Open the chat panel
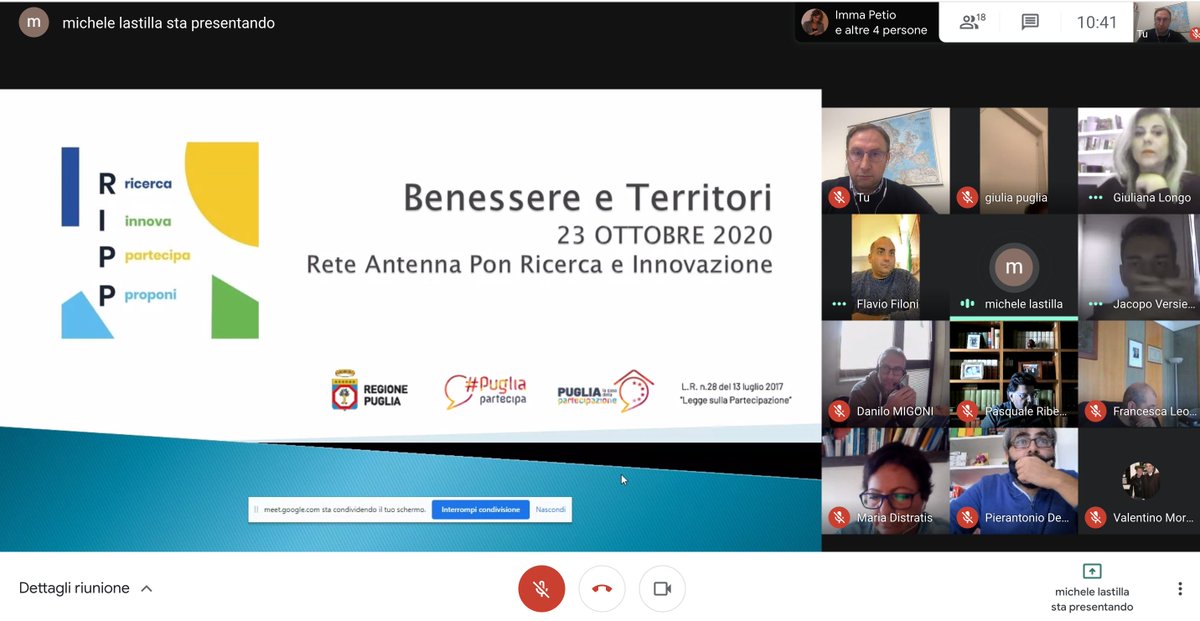The image size is (1200, 621). pos(1030,21)
